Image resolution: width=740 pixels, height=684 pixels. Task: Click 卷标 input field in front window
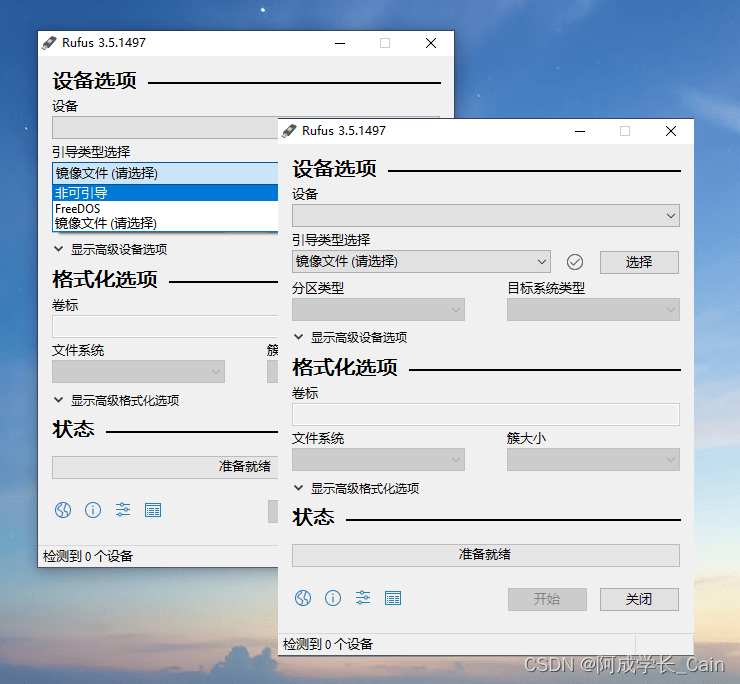pyautogui.click(x=486, y=414)
